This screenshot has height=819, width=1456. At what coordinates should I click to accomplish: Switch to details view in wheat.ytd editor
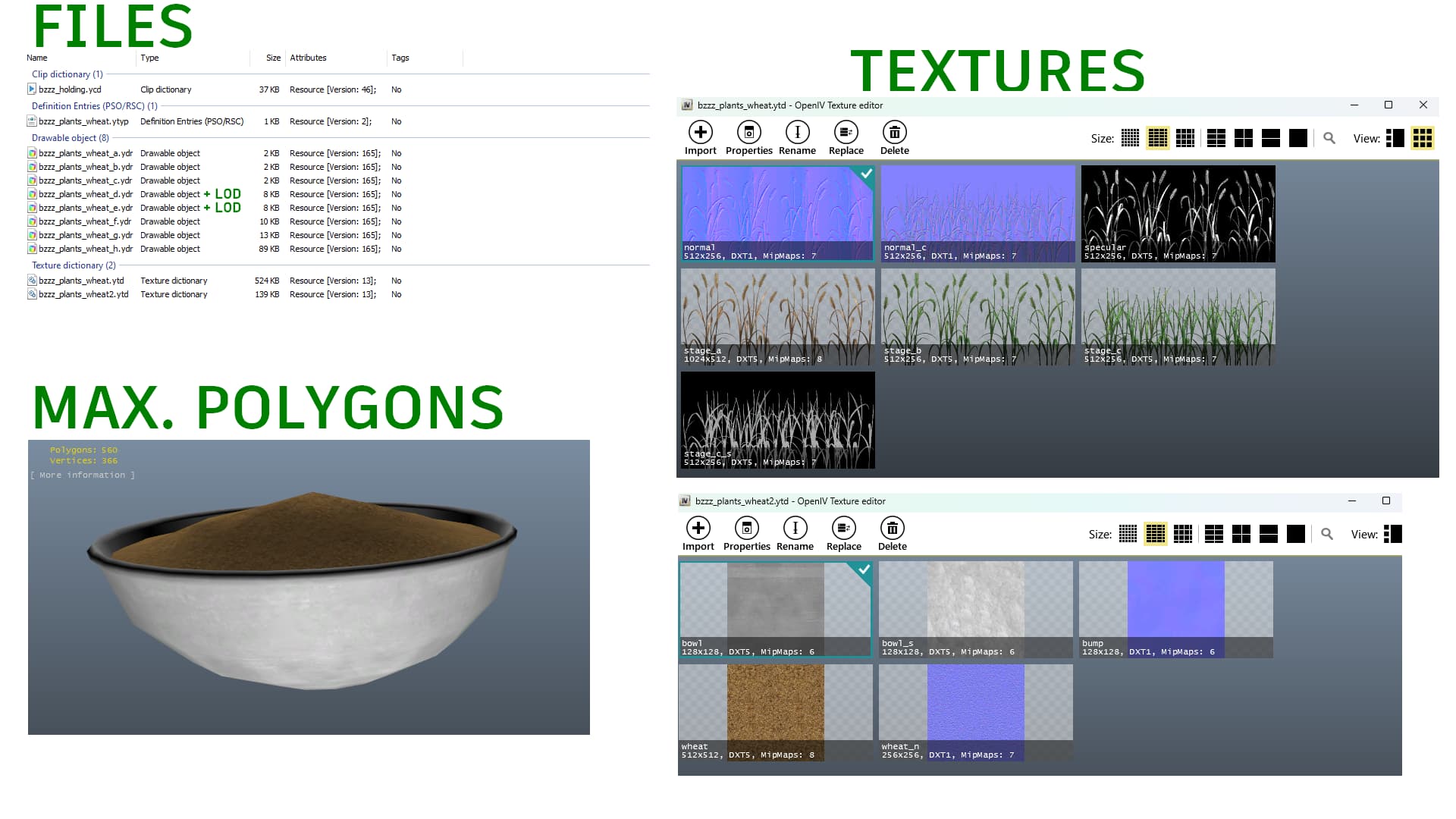(x=1395, y=138)
